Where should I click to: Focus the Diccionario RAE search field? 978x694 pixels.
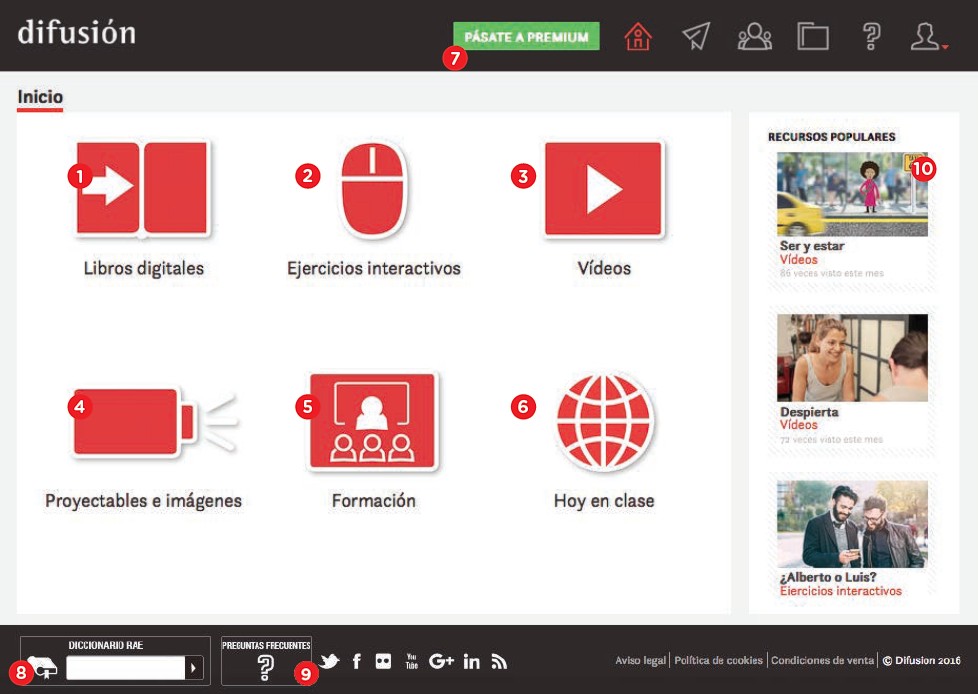click(125, 668)
